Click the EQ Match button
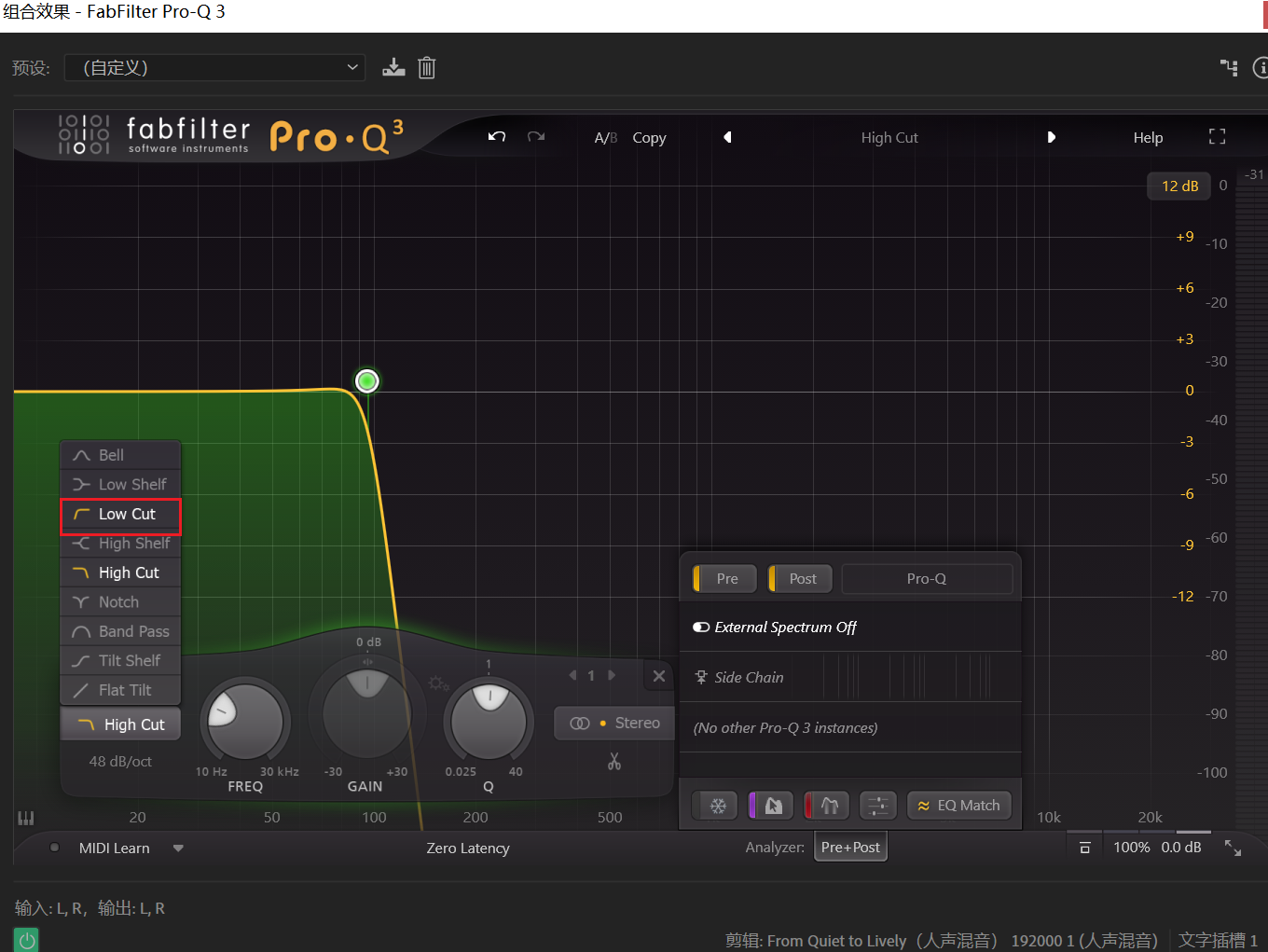This screenshot has width=1268, height=952. pos(958,806)
